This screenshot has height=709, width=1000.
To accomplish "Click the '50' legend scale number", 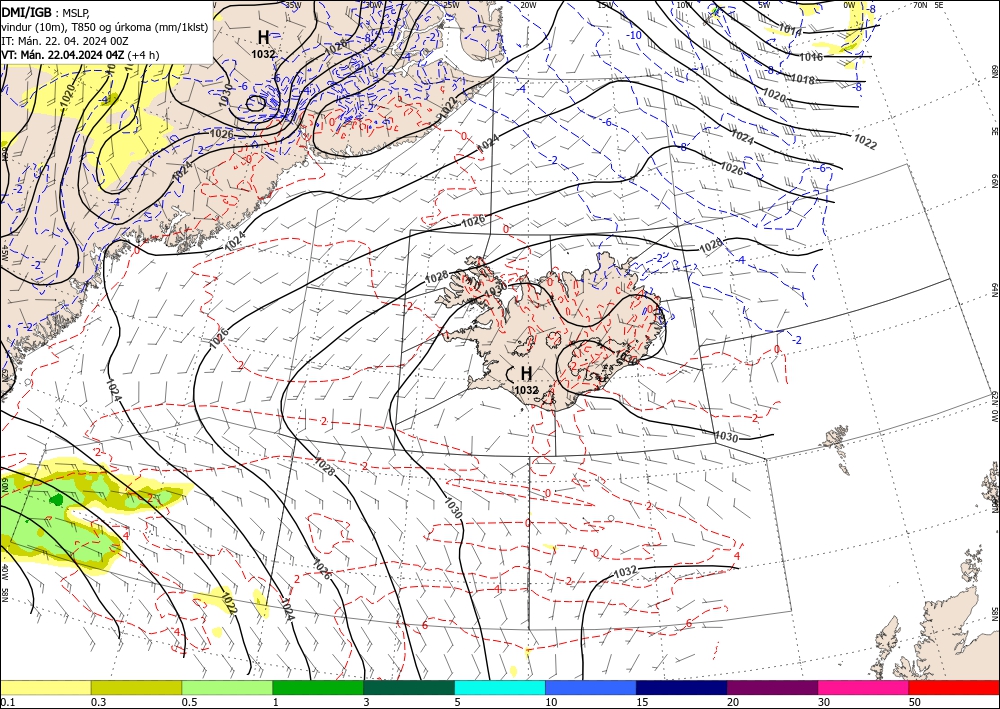I will tap(915, 702).
